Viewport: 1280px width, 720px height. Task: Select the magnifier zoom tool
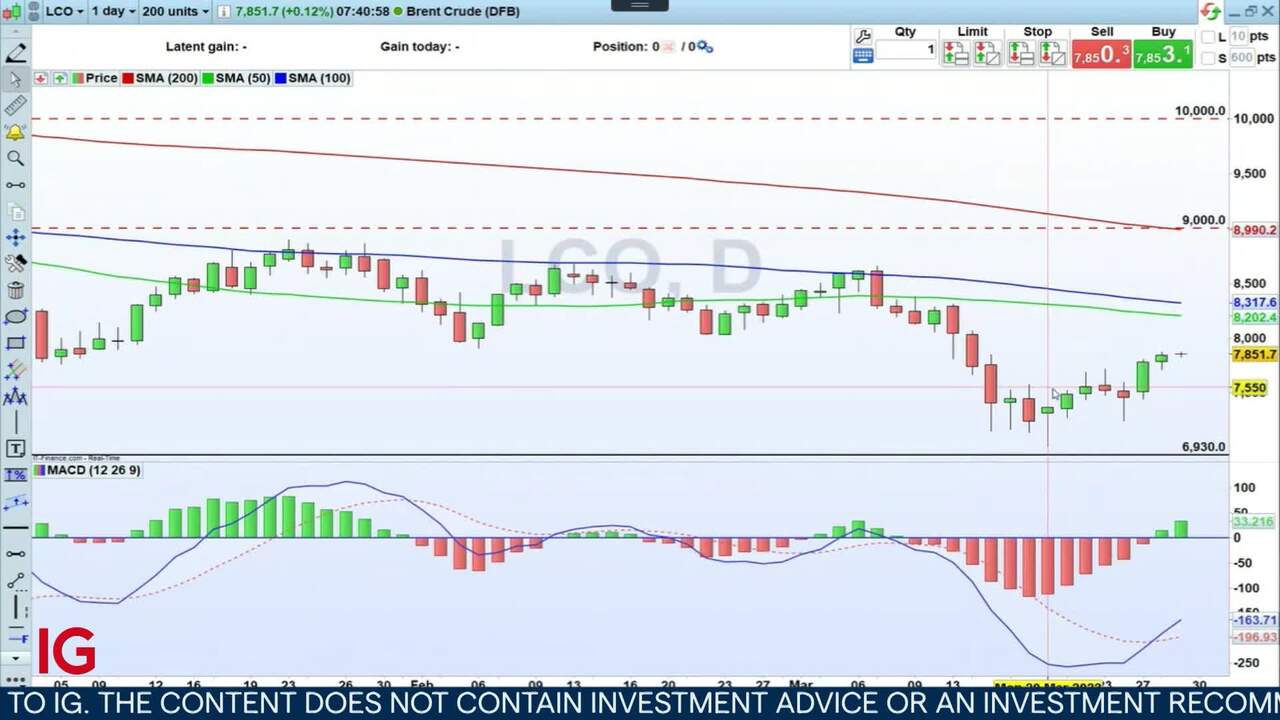pyautogui.click(x=16, y=158)
